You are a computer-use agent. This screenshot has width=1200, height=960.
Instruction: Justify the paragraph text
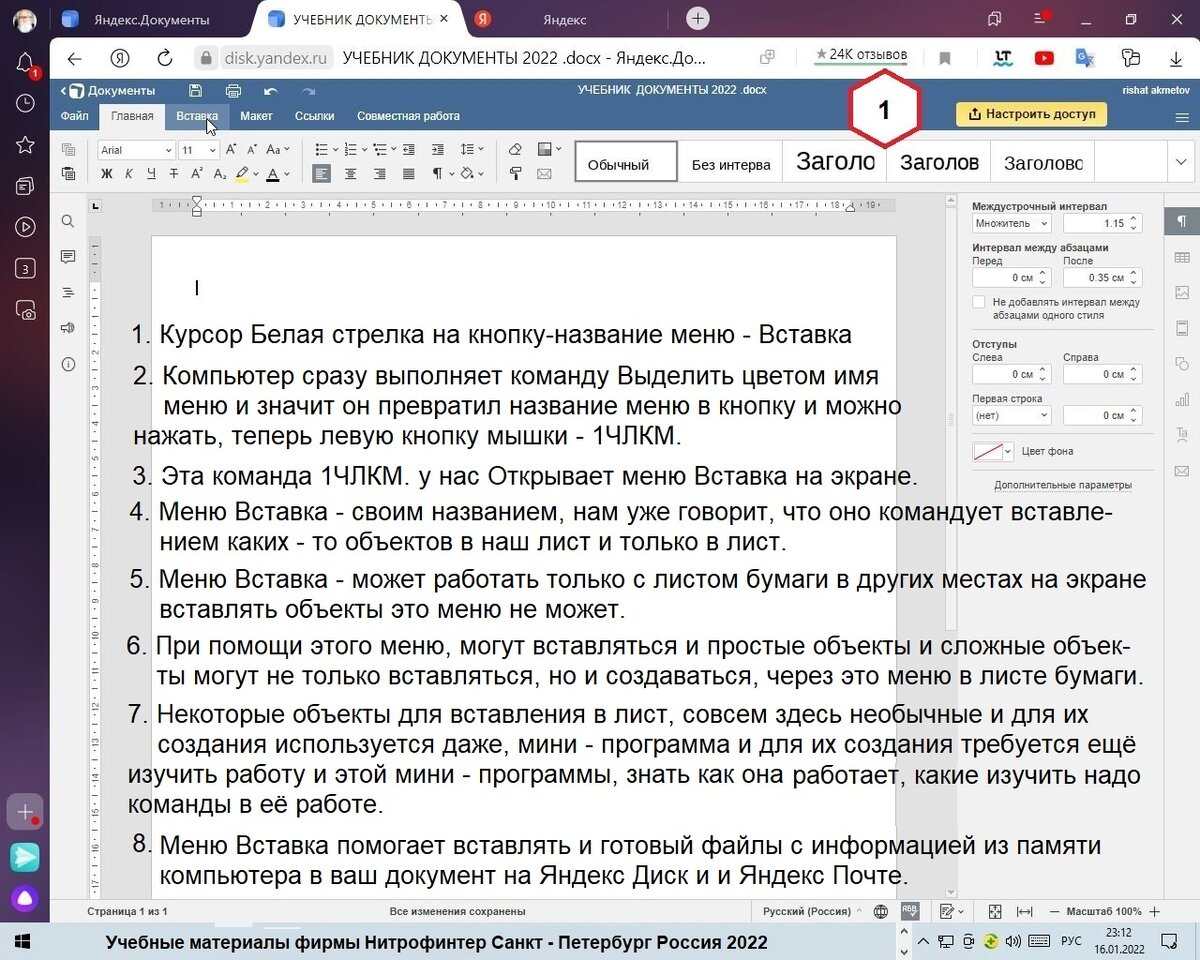click(x=408, y=174)
